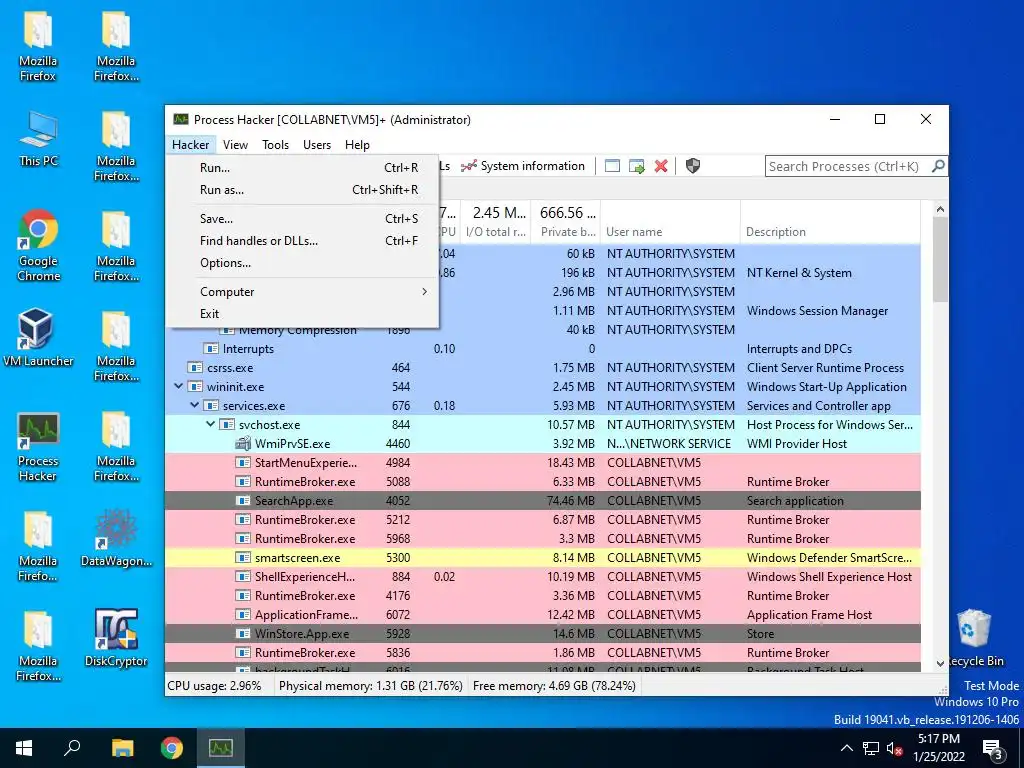The width and height of the screenshot is (1024, 768).
Task: Choose Exit from the Hacker menu
Action: [302, 313]
